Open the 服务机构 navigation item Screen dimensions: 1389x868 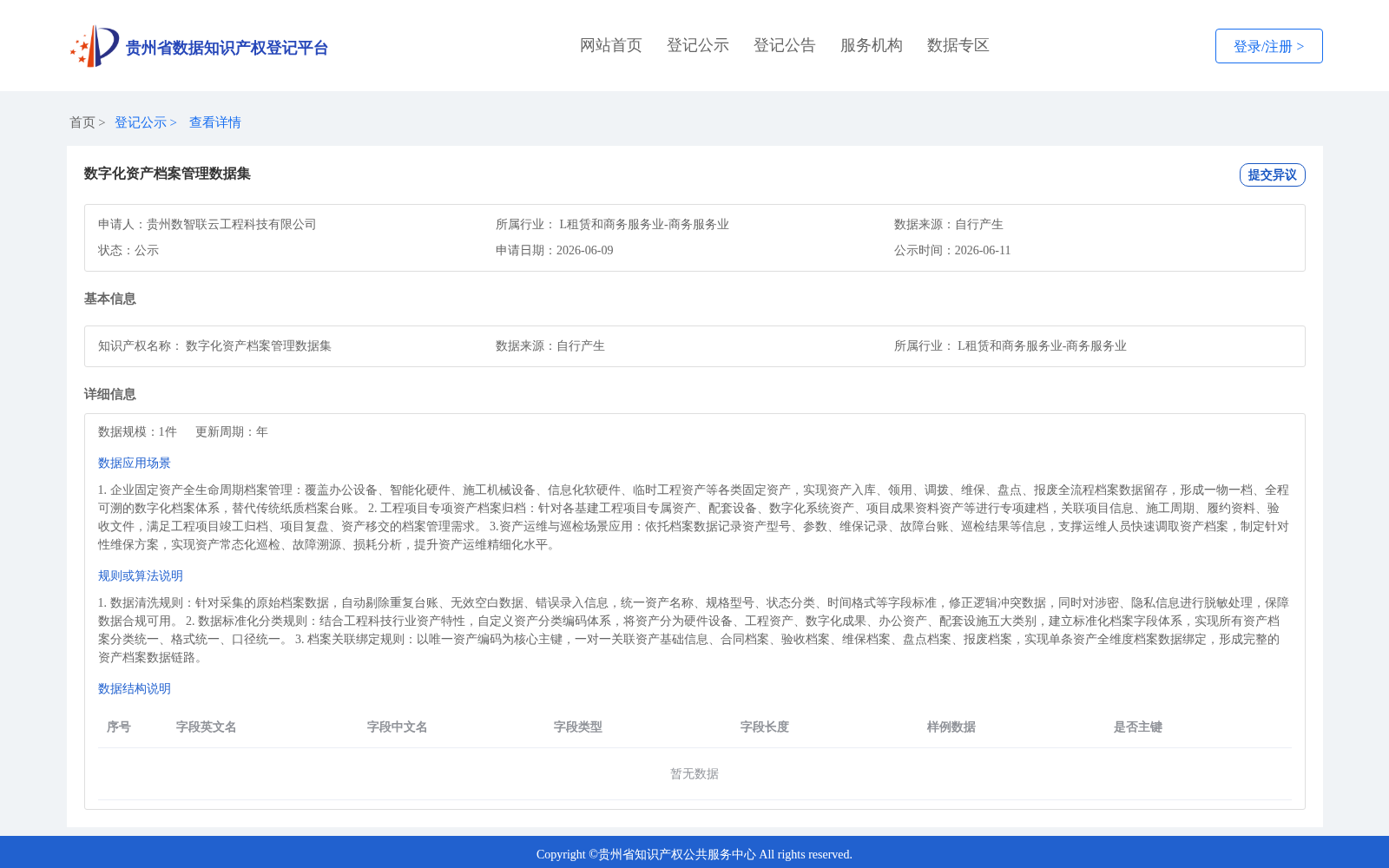pos(872,45)
